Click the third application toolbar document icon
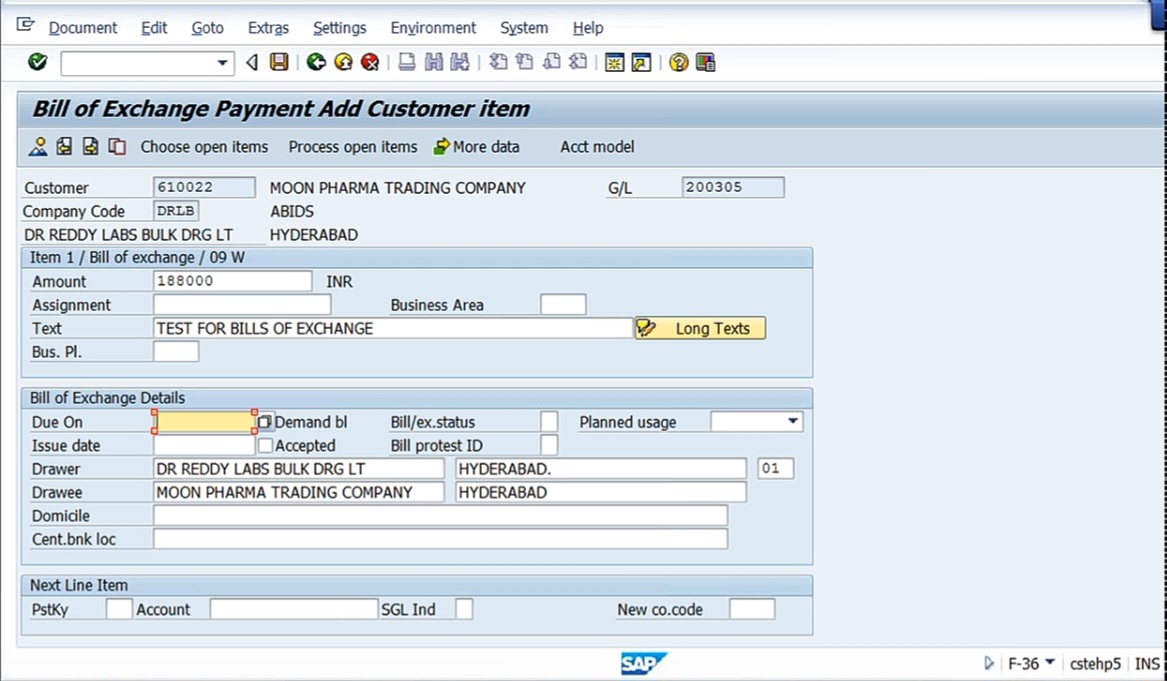This screenshot has height=681, width=1167. tap(91, 147)
